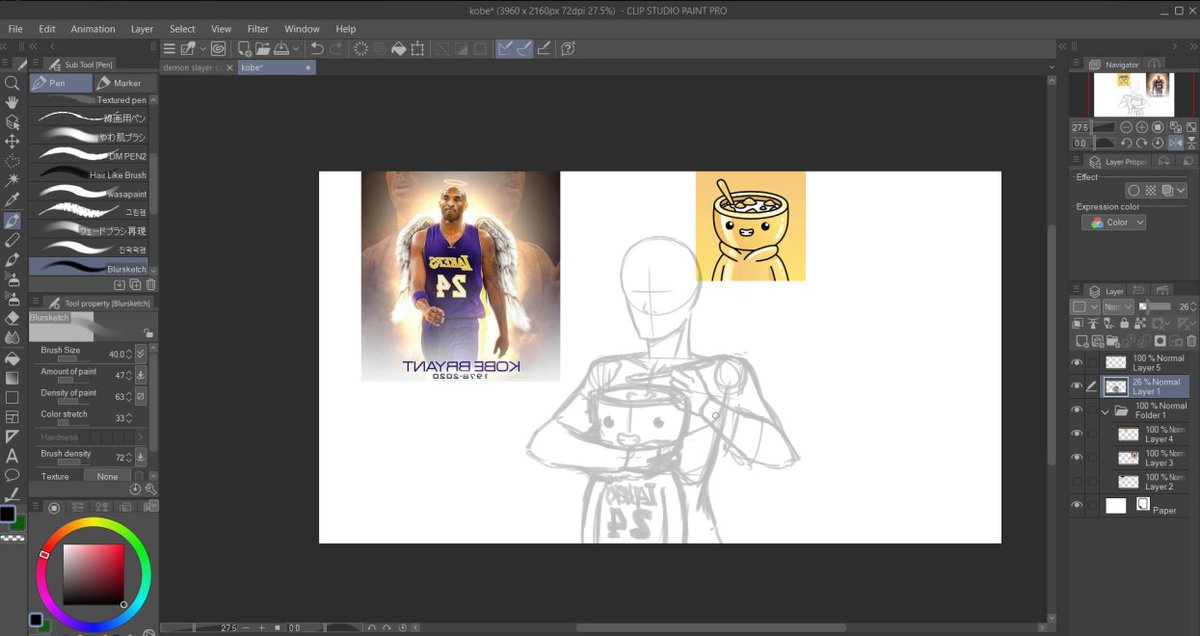Show Layer 2 via visibility box
Viewport: 1200px width, 636px height.
pos(1077,482)
